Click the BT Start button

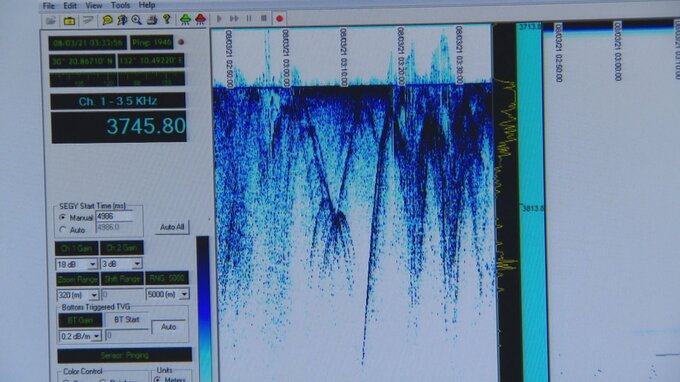127,320
